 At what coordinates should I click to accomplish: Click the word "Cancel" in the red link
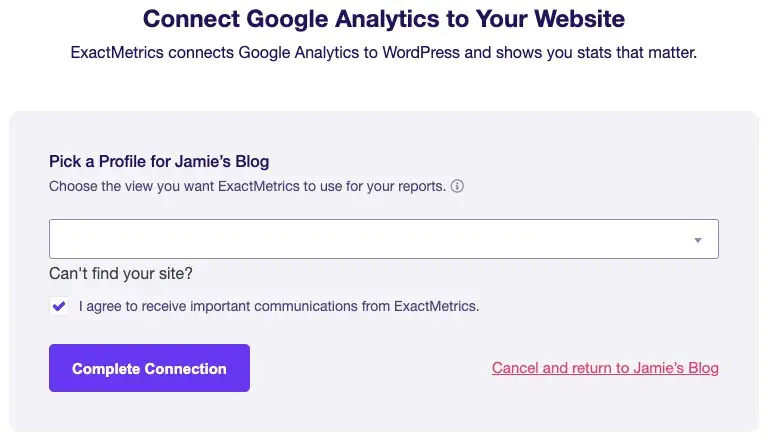(x=516, y=368)
